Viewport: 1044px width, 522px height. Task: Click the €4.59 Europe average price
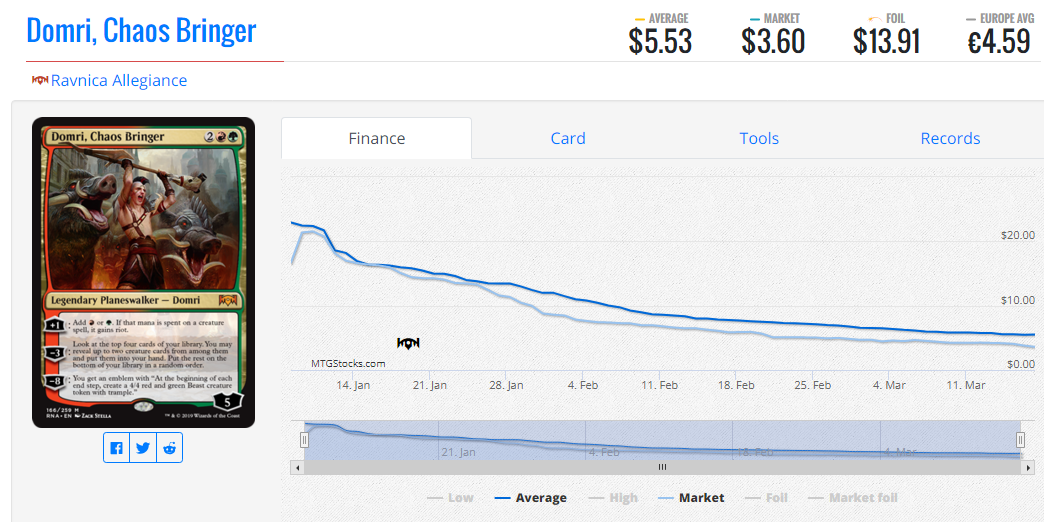point(999,42)
